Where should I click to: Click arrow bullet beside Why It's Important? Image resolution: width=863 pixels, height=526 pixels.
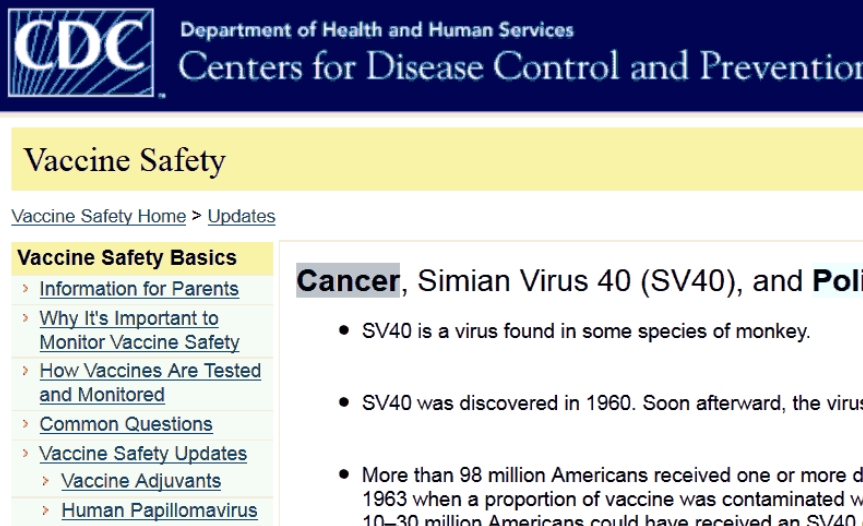[x=25, y=317]
